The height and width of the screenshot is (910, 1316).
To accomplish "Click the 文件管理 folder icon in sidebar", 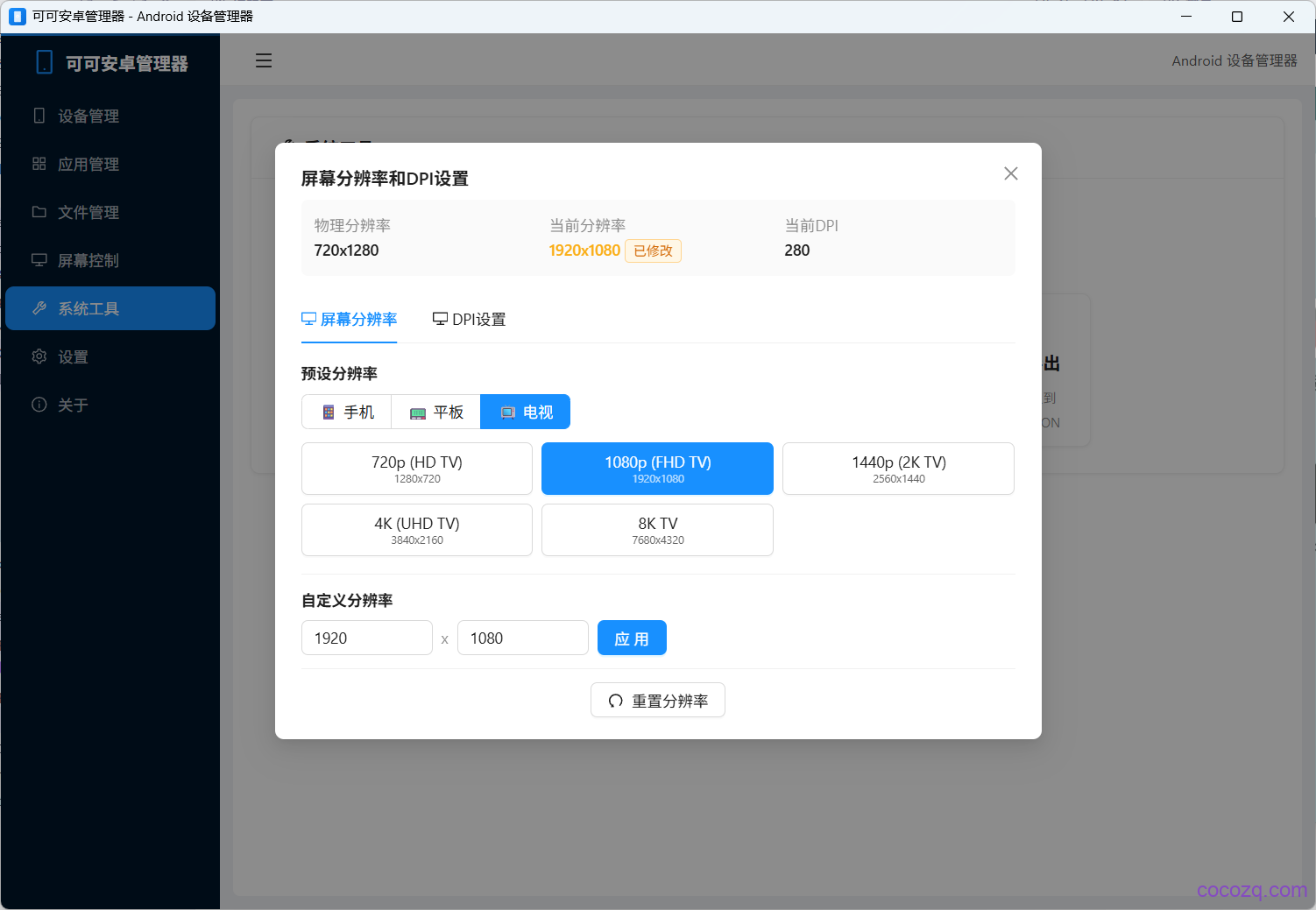I will (39, 212).
